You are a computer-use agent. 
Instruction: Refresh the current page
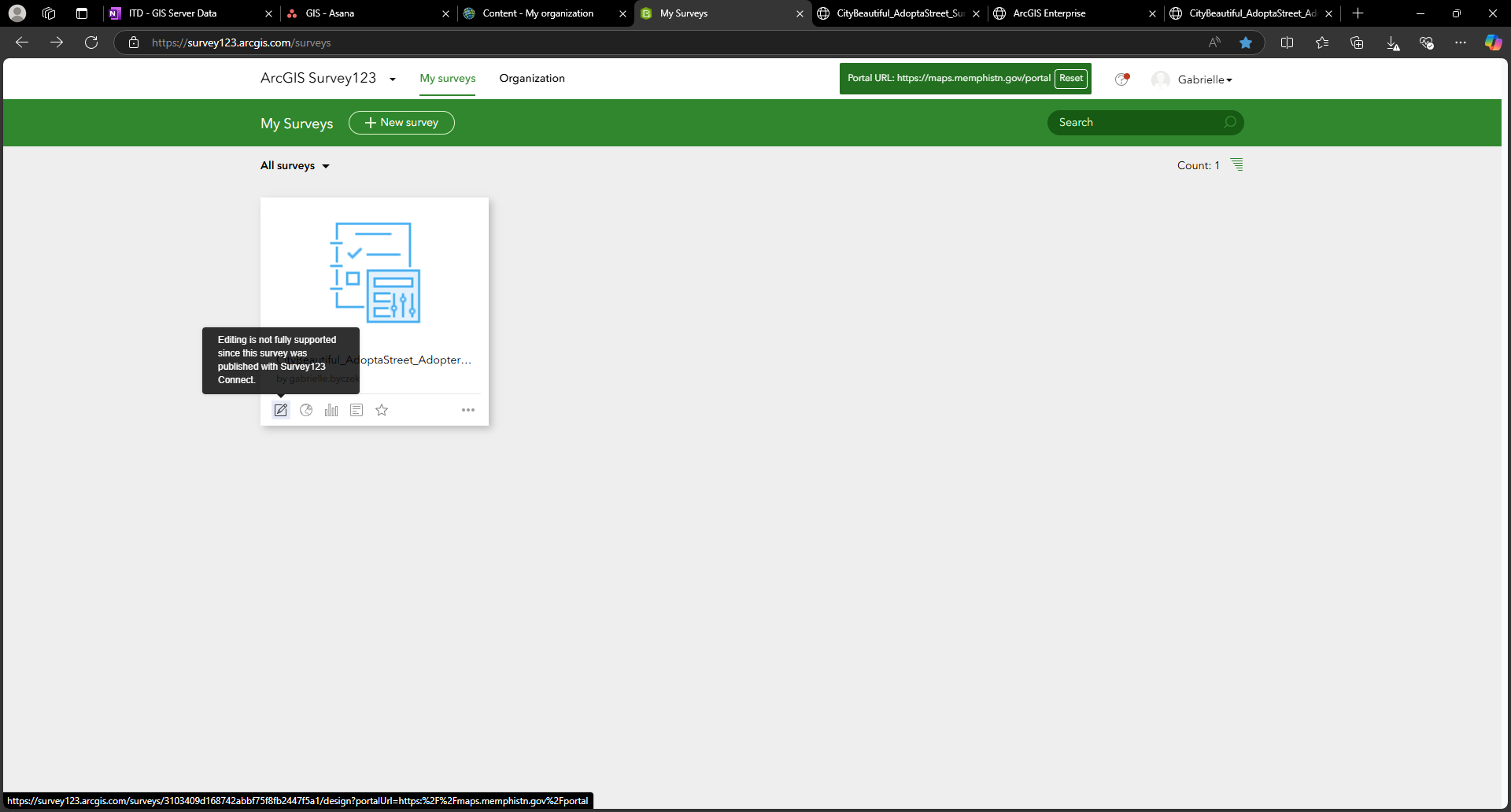[x=91, y=42]
